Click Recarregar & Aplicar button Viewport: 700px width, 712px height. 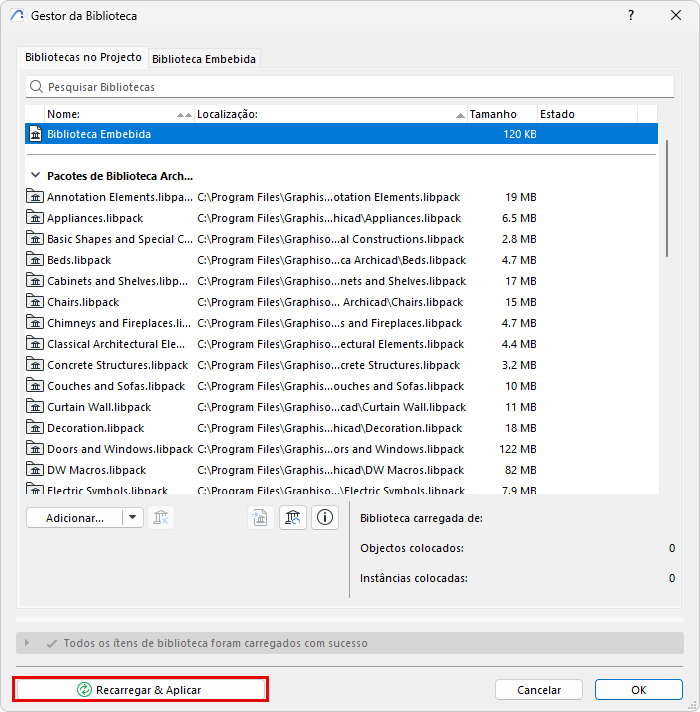tap(140, 689)
